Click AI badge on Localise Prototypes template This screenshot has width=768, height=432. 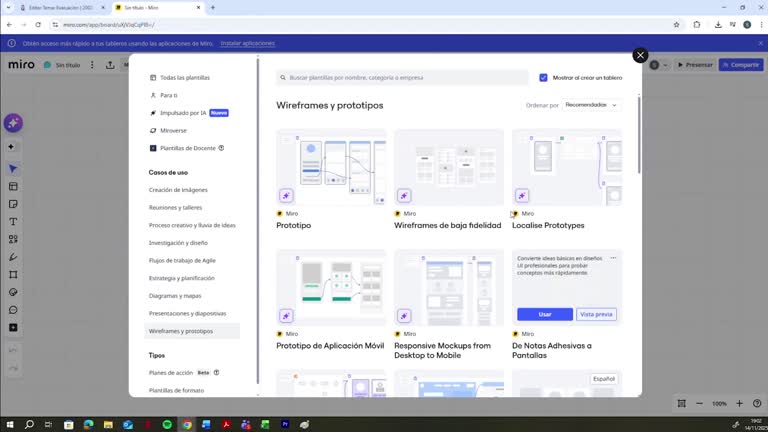(522, 196)
